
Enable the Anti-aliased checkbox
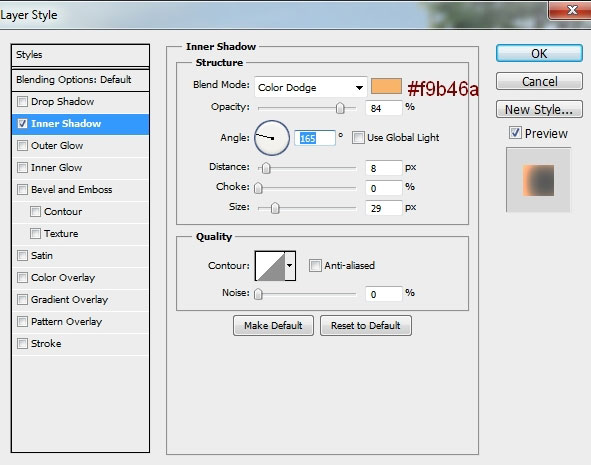(x=315, y=265)
